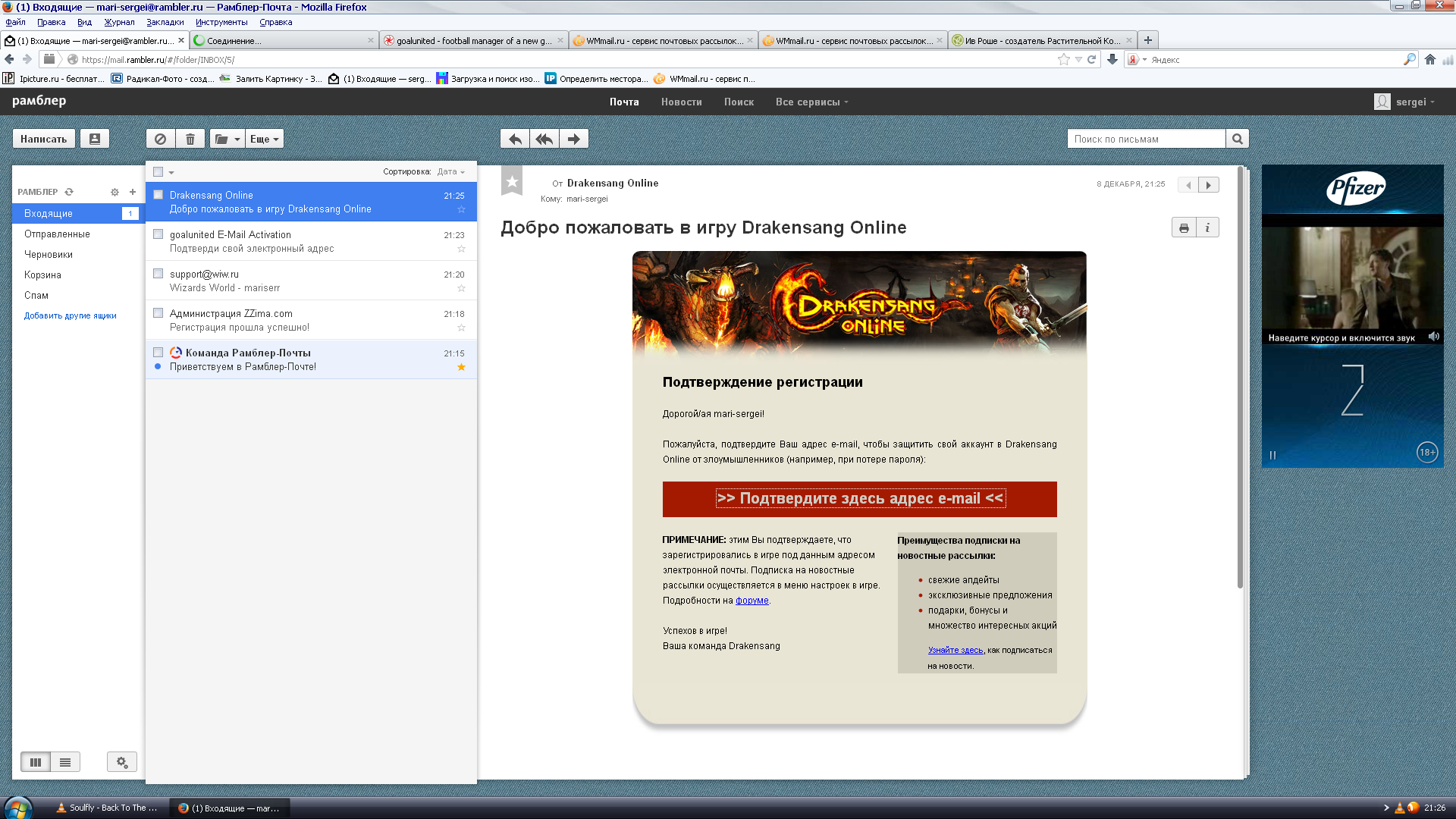1456x819 pixels.
Task: Click the message pane scrollbar
Action: click(1240, 378)
